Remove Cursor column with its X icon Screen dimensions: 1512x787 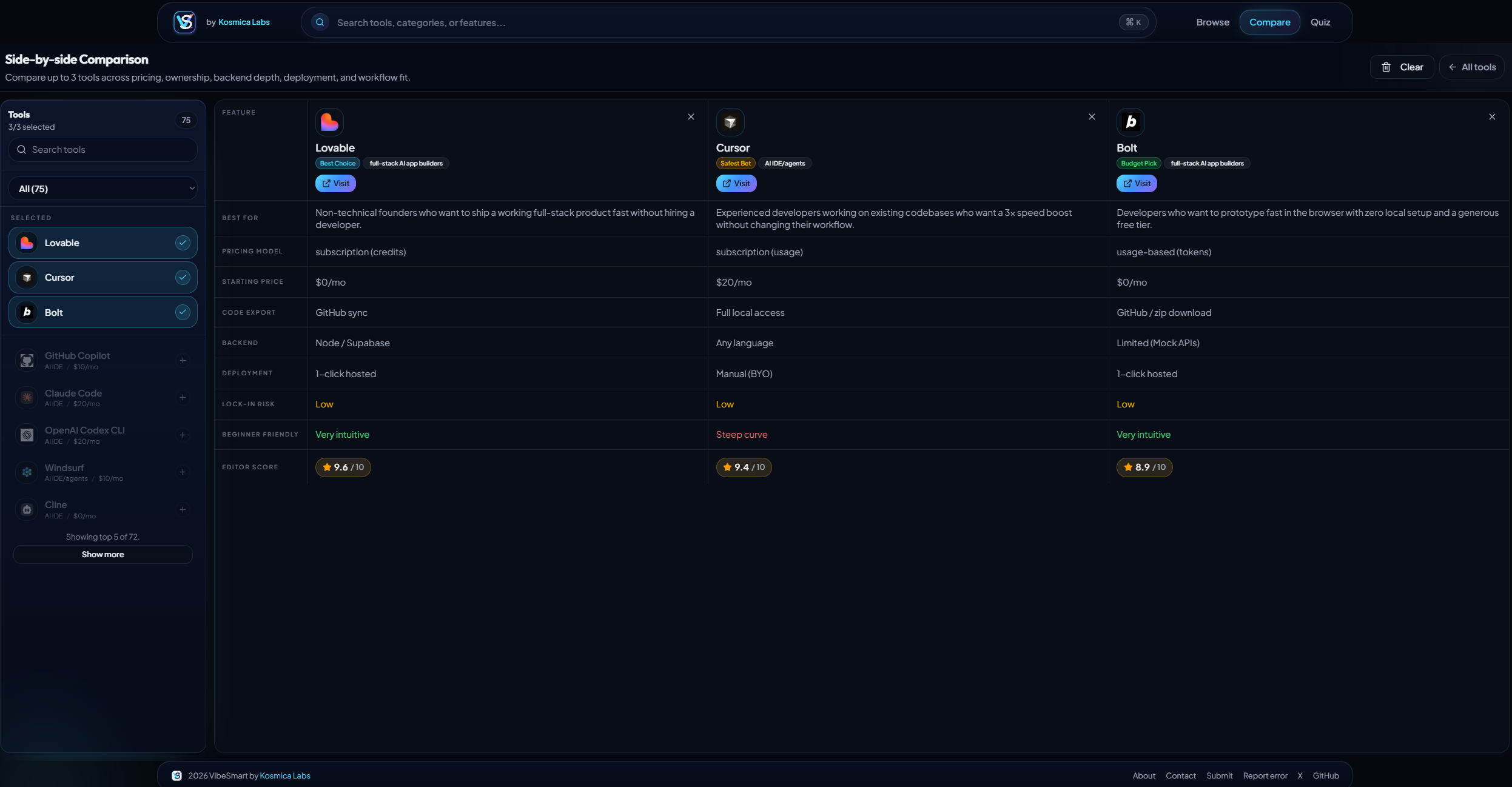(x=1092, y=117)
